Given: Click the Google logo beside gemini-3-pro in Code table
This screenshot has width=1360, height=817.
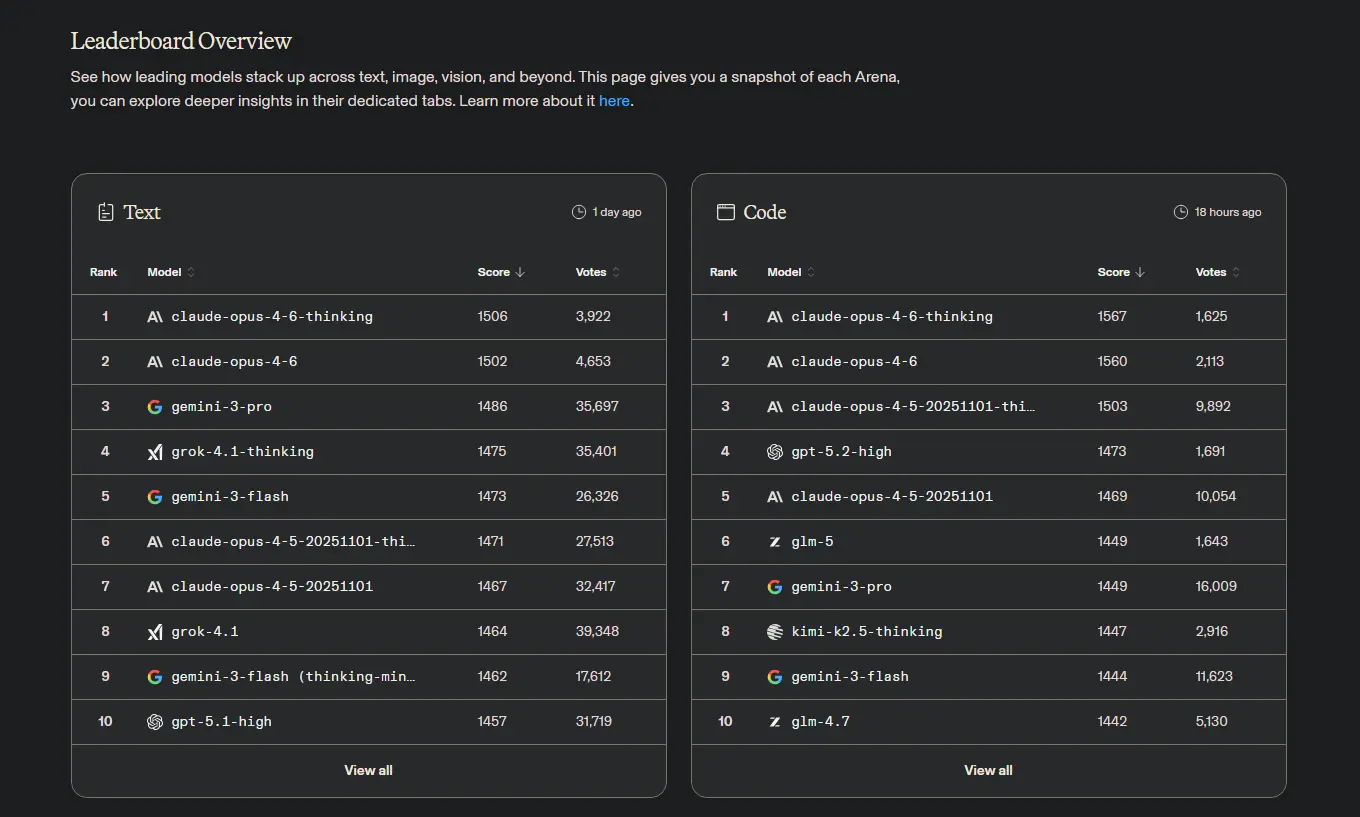Looking at the screenshot, I should click(x=775, y=587).
